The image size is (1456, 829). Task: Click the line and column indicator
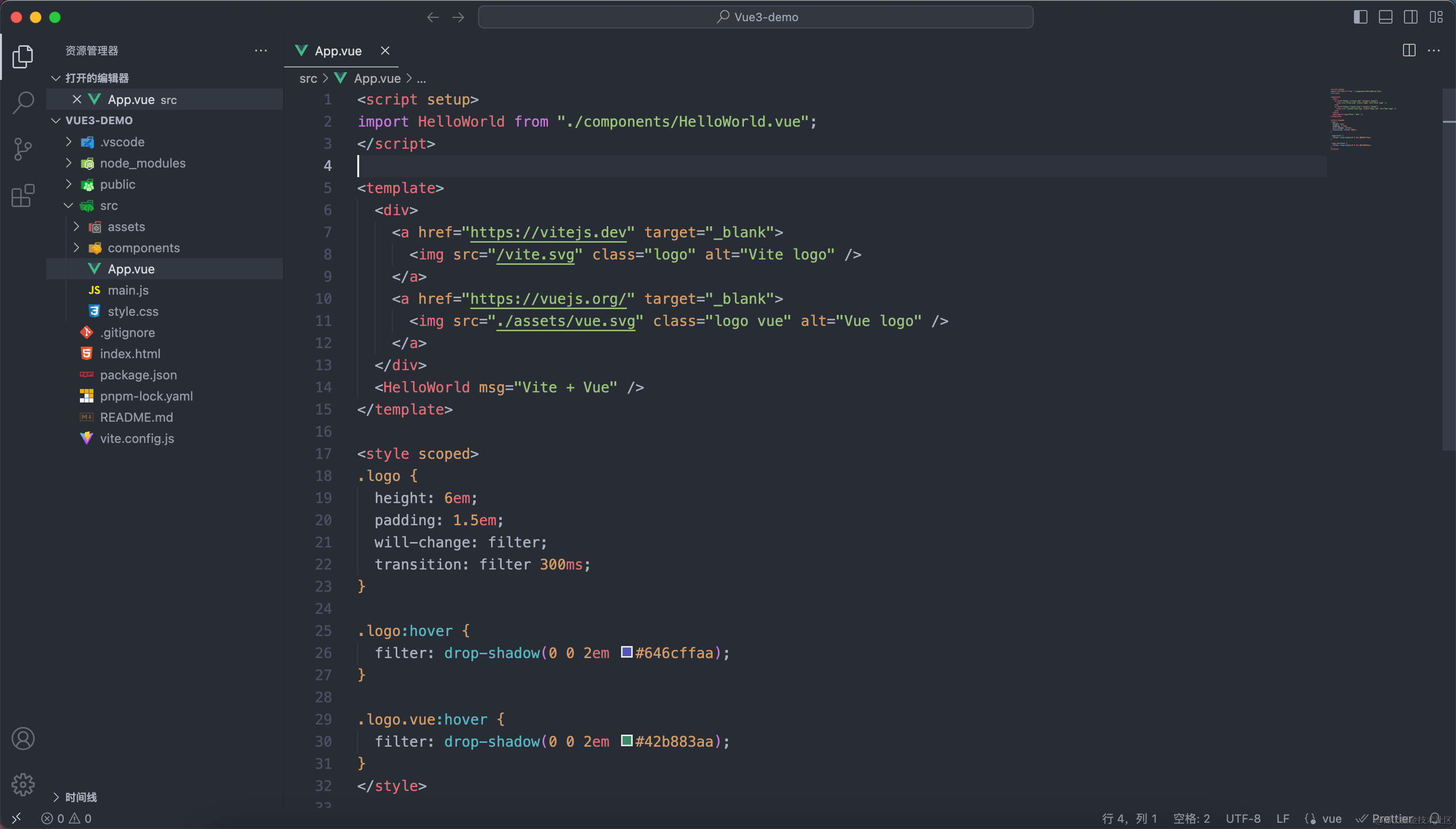[x=1130, y=818]
